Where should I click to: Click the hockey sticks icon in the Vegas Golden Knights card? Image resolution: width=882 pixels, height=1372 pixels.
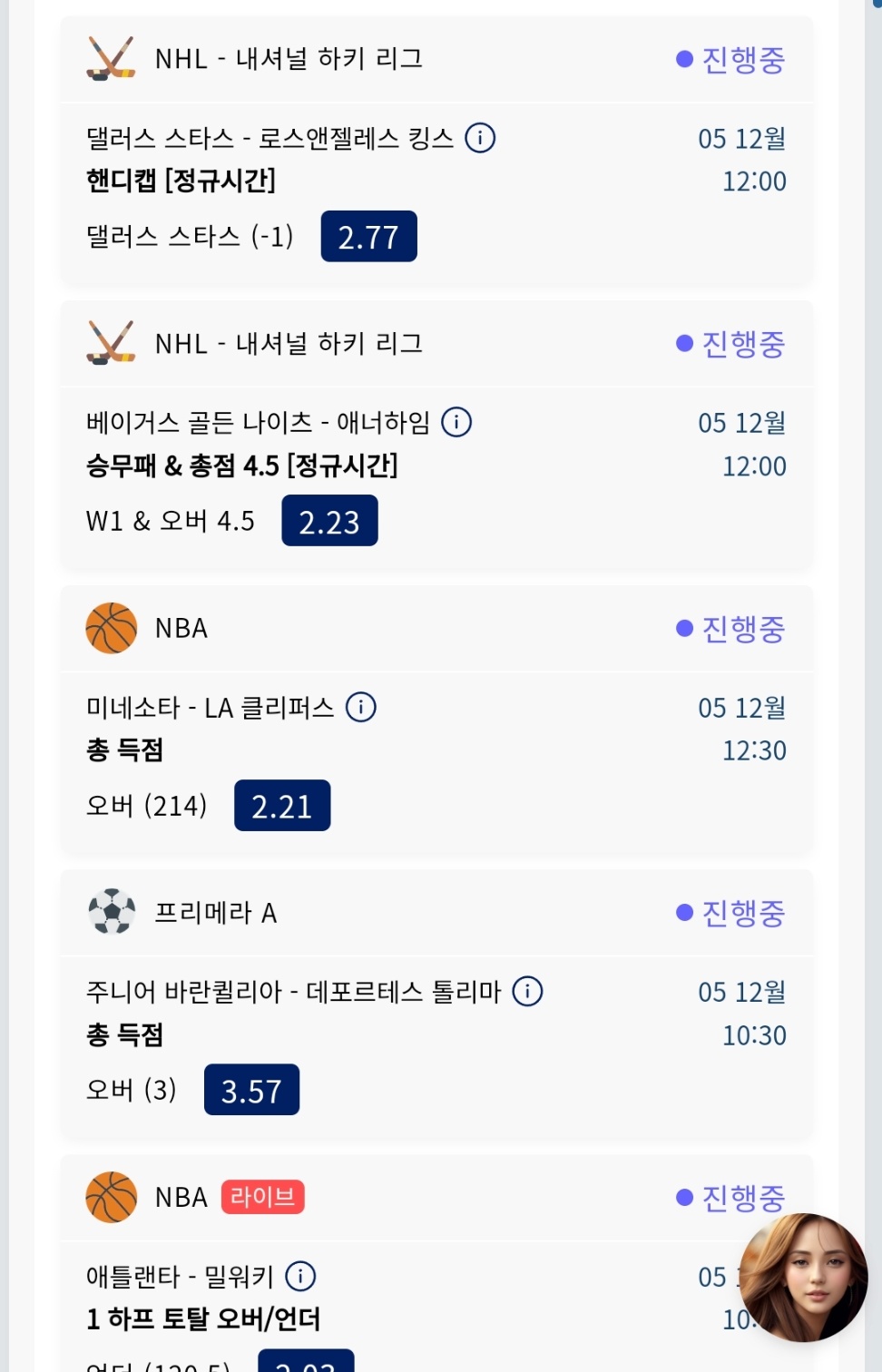[111, 343]
